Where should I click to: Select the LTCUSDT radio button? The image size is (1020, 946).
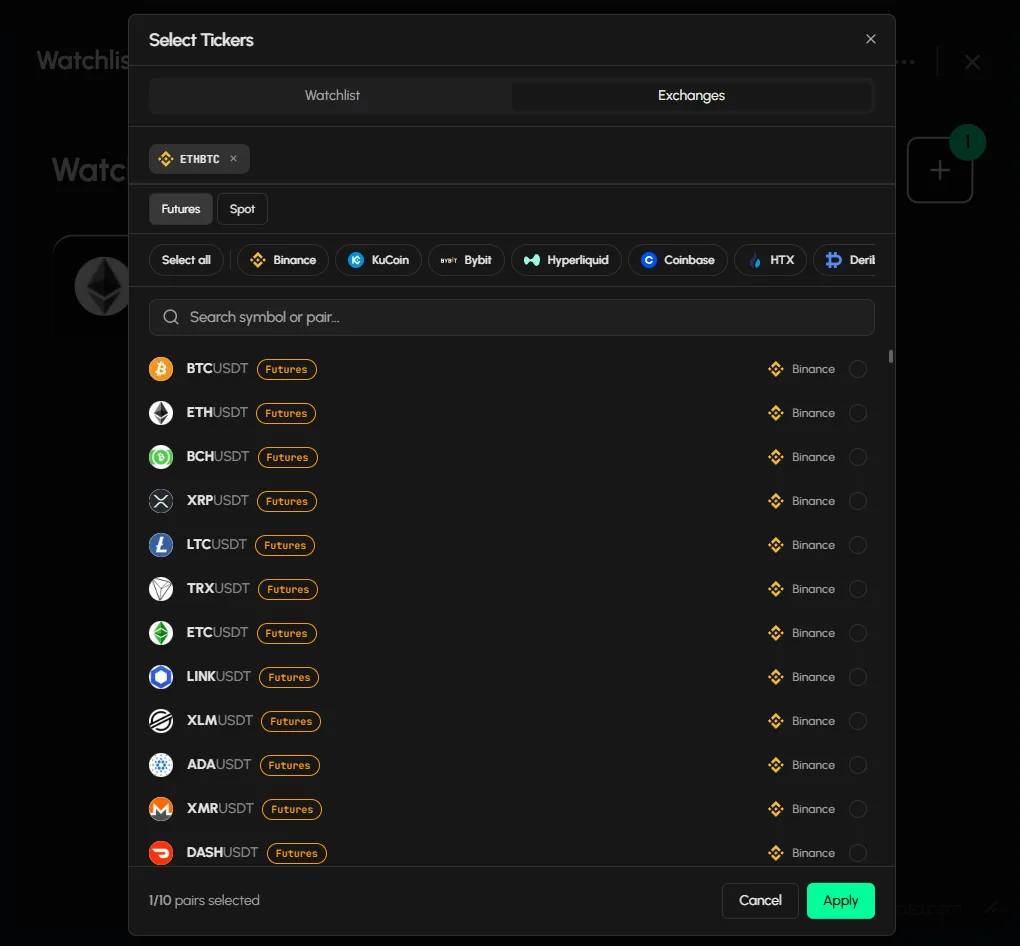point(858,545)
